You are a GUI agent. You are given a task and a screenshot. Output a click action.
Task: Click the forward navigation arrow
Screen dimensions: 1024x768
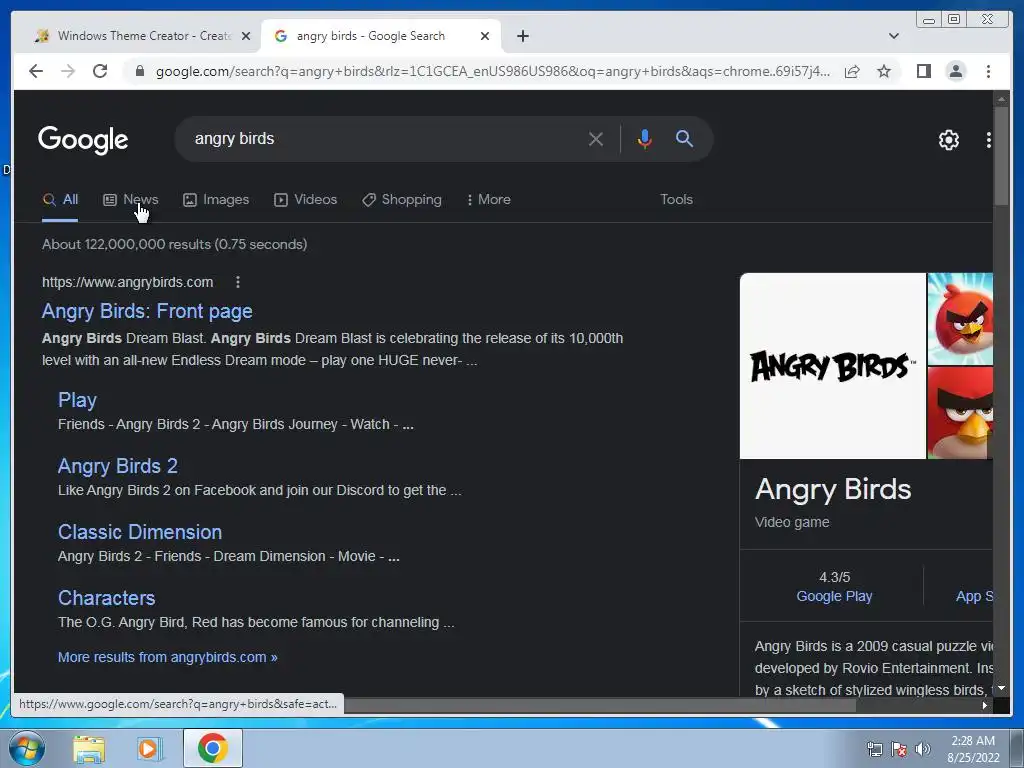click(x=68, y=71)
